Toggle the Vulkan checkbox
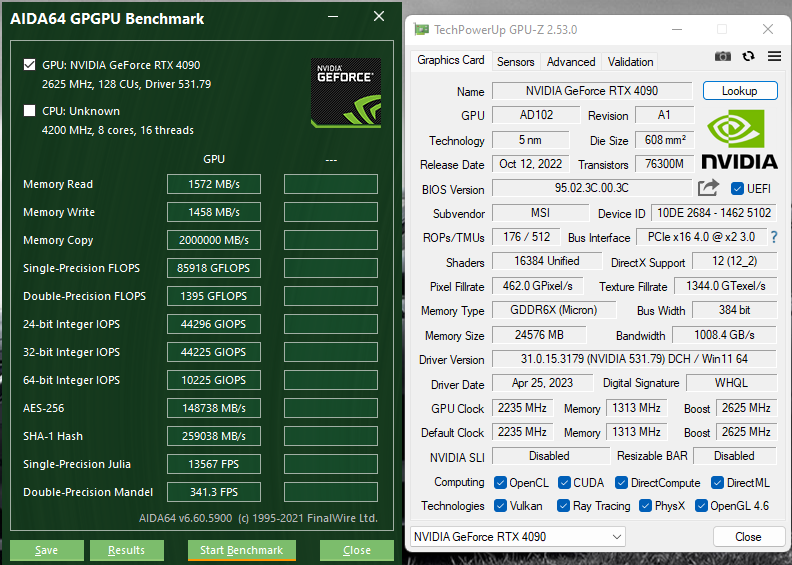The image size is (792, 565). coord(500,505)
